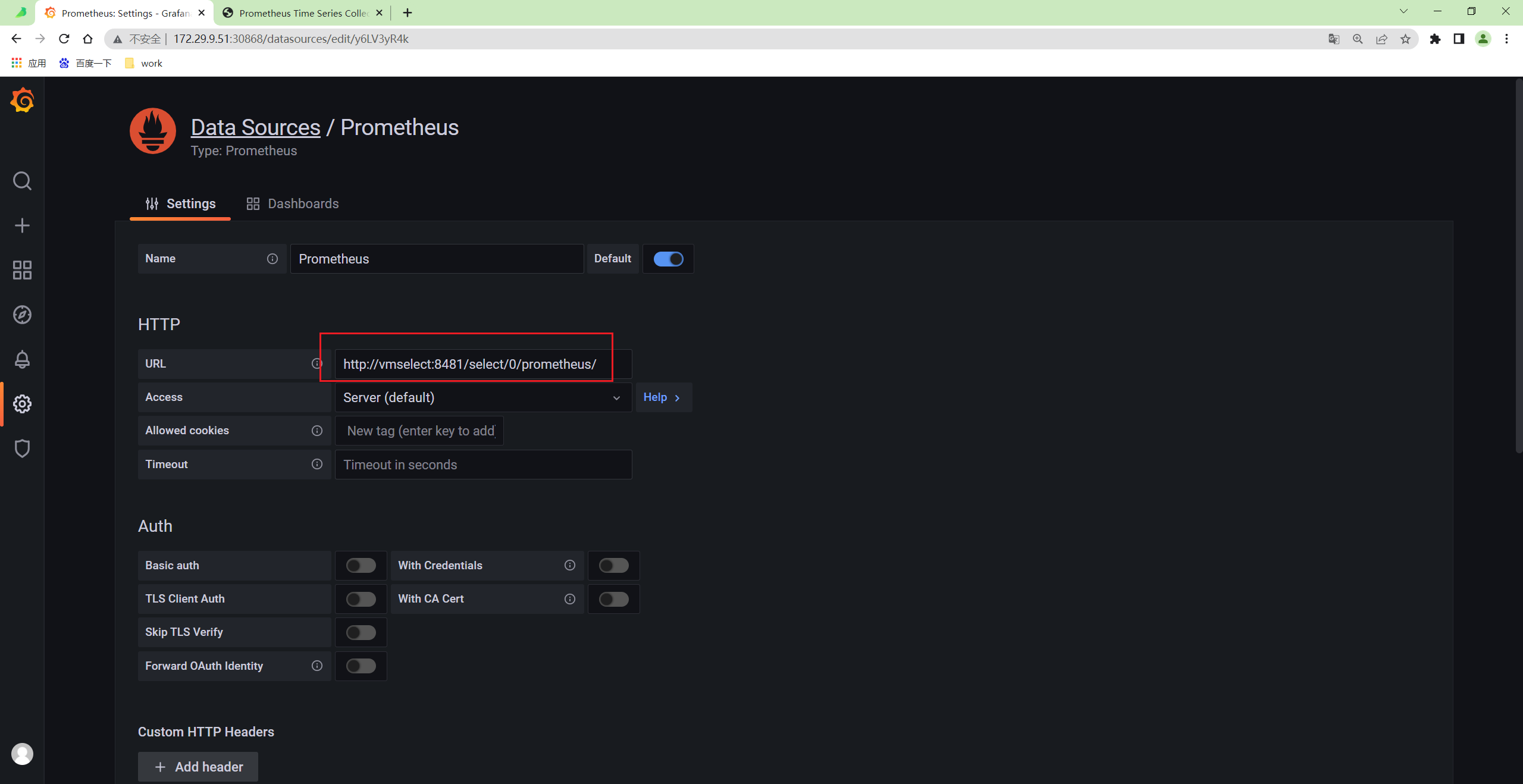Click the Name input field containing Prometheus
Image resolution: width=1523 pixels, height=784 pixels.
tap(437, 259)
